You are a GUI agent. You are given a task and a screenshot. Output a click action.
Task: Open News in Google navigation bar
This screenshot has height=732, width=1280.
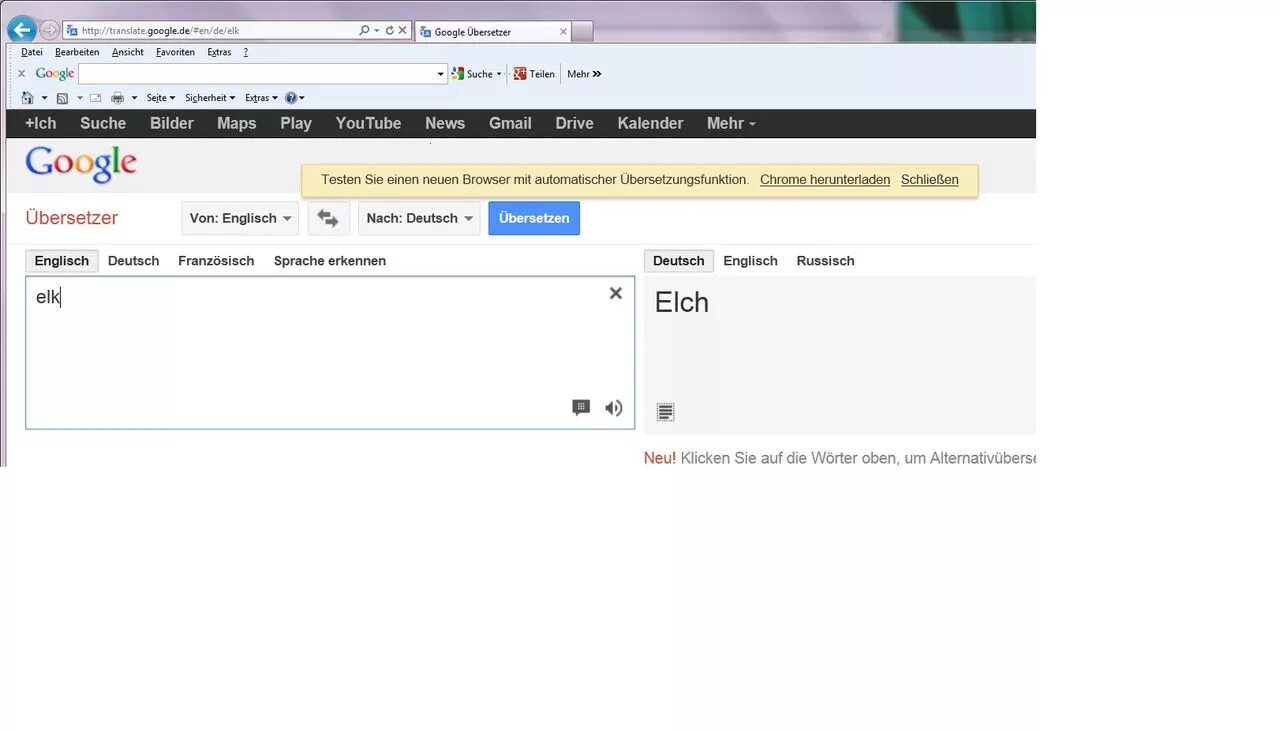(x=445, y=123)
